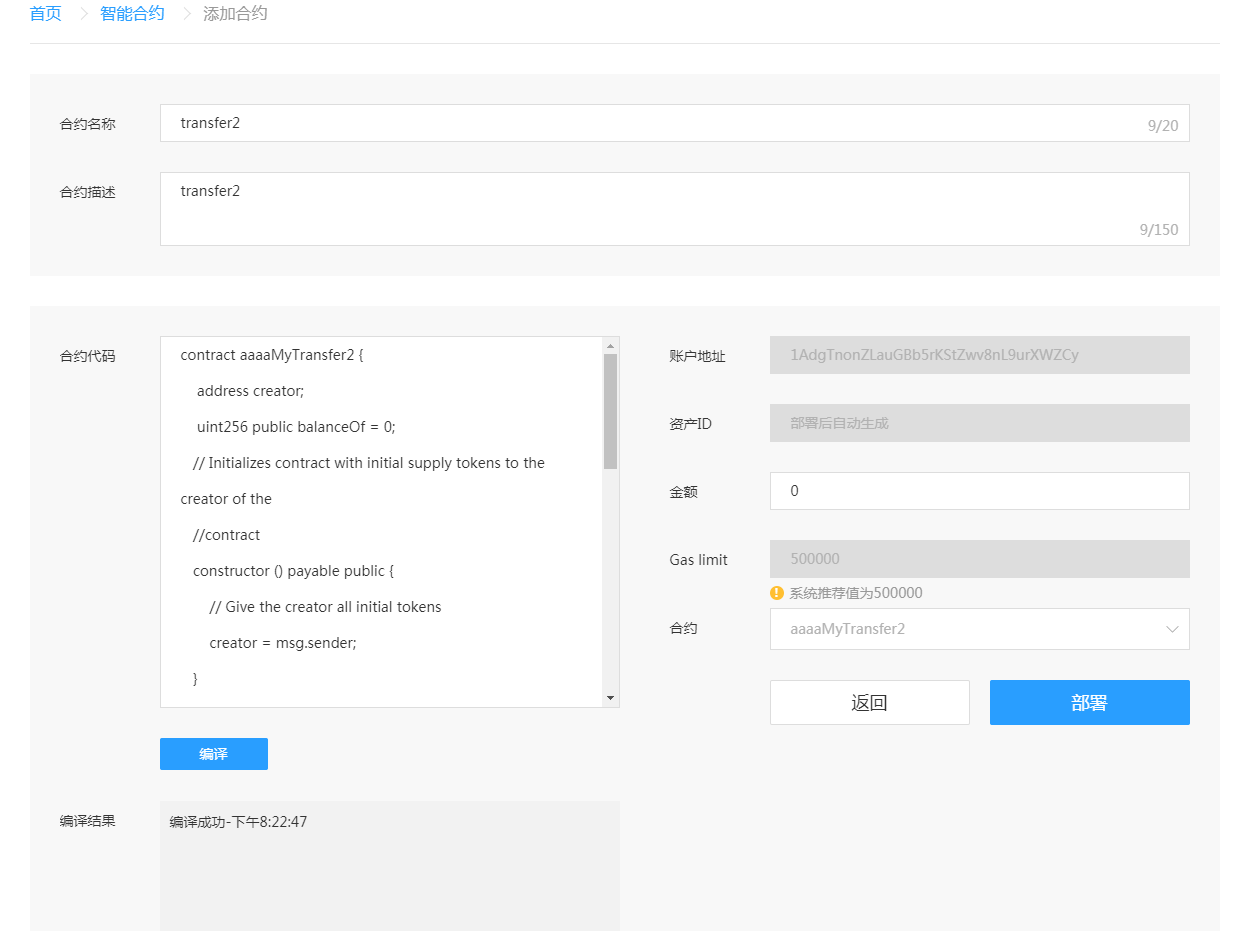The width and height of the screenshot is (1246, 931).
Task: Click the code editor's vertical scrollbar thumb
Action: pos(610,411)
